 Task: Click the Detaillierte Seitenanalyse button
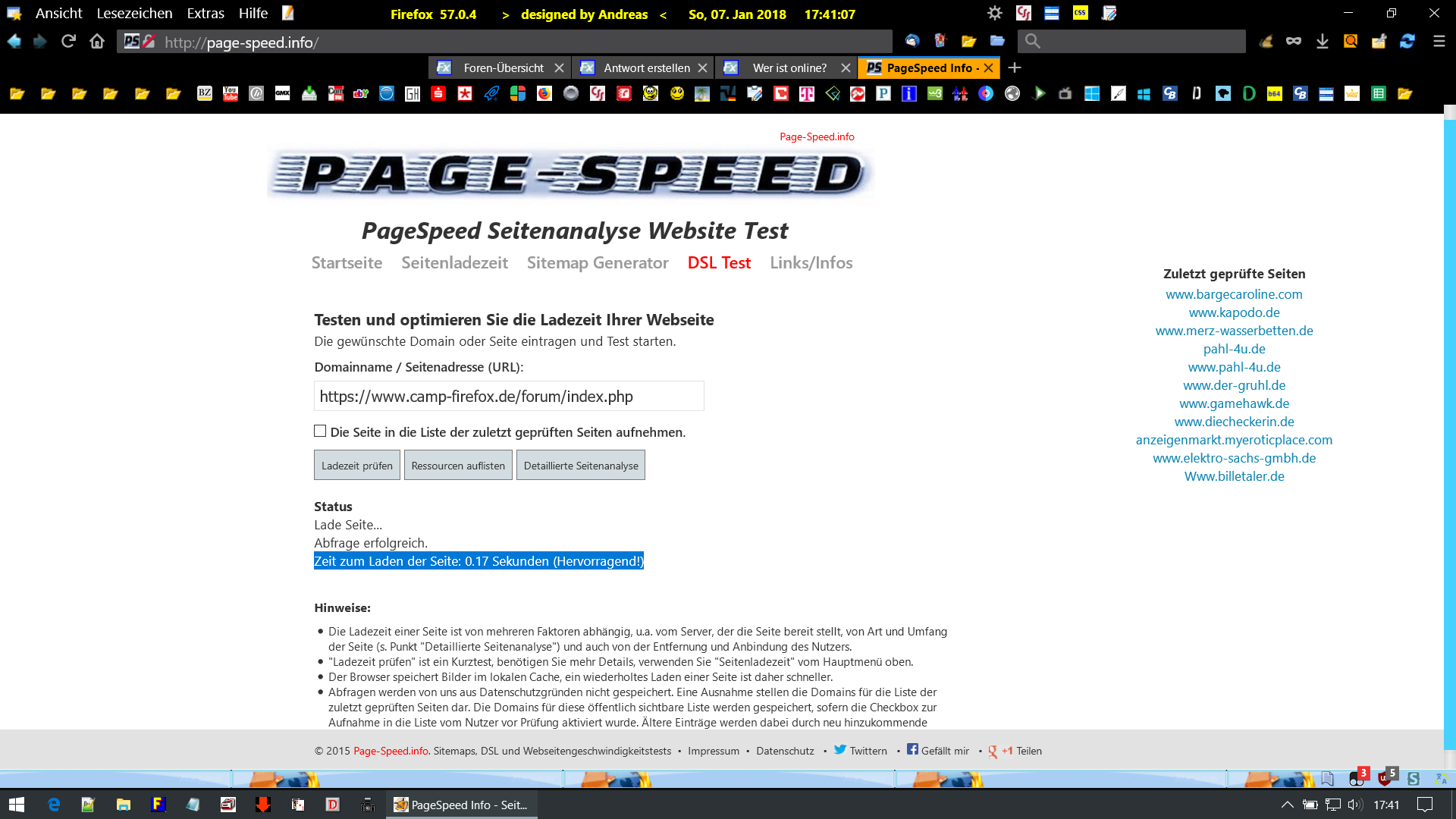tap(580, 466)
